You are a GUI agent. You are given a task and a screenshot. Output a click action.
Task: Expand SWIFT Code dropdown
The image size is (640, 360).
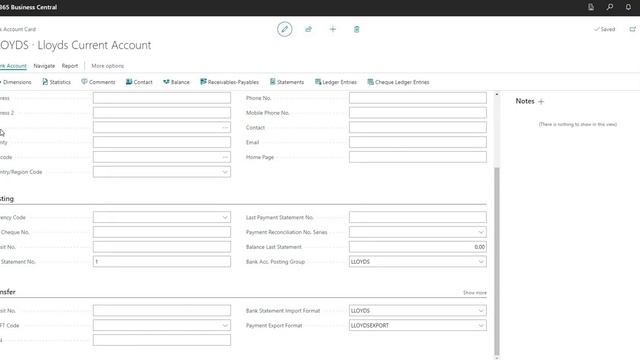(225, 325)
